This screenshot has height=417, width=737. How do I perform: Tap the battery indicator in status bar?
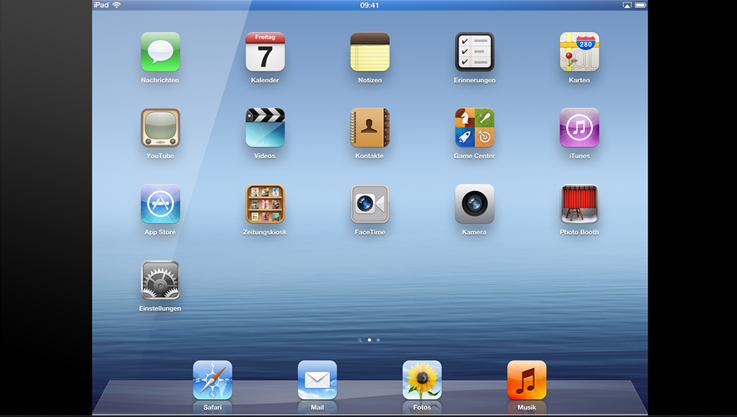(x=641, y=5)
